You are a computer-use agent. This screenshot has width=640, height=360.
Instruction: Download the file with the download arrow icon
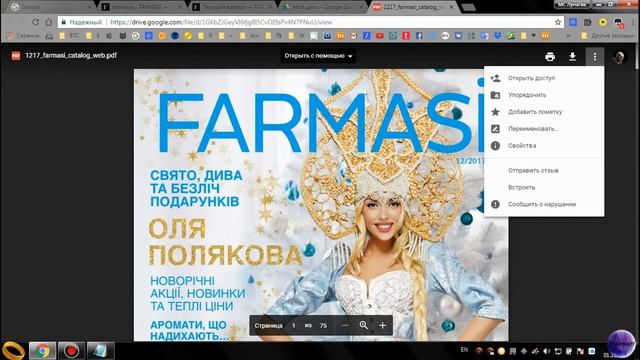coord(572,56)
